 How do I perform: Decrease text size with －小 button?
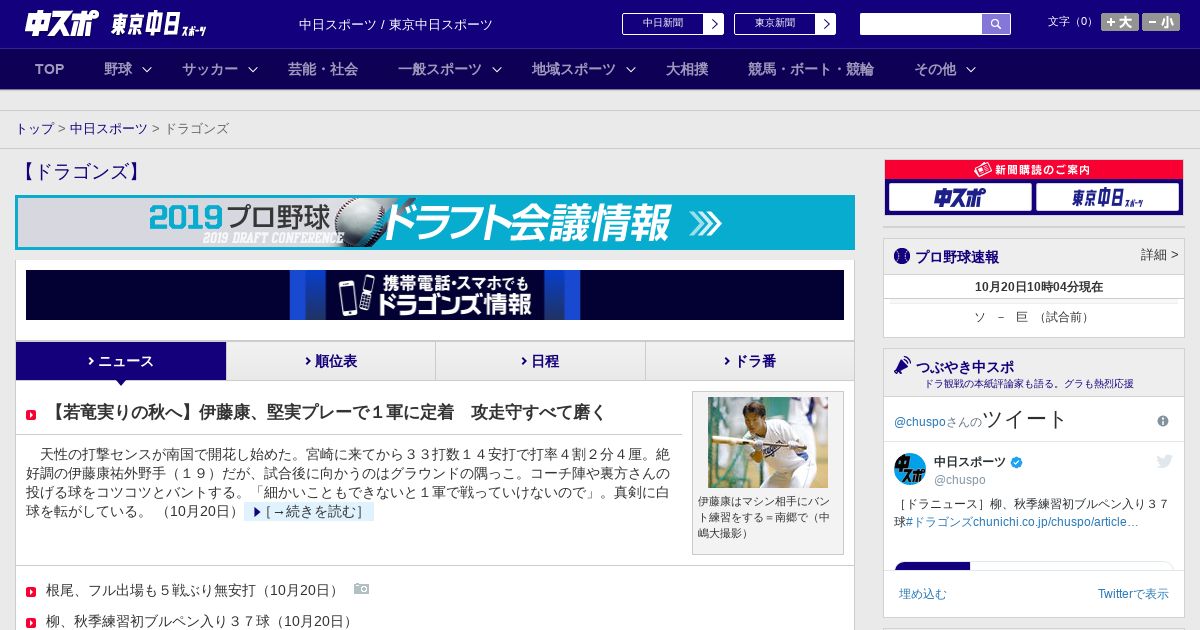[x=1161, y=22]
